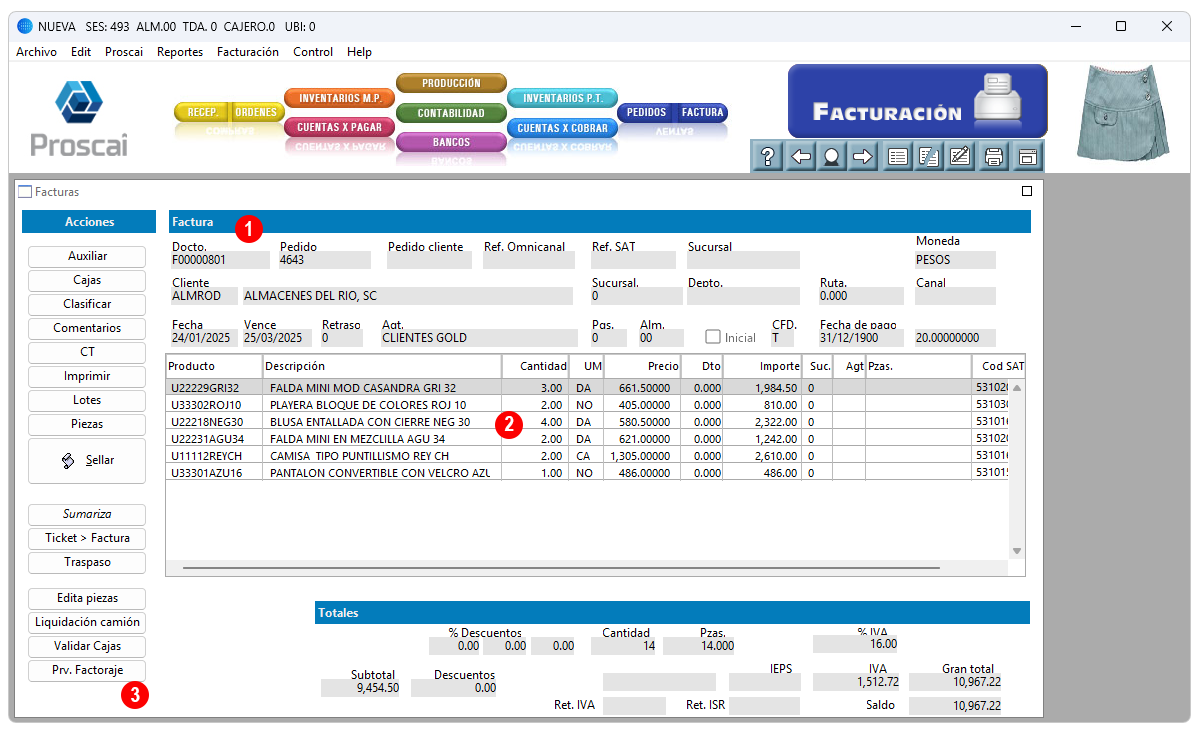Click the Prv. Factoraje button

click(x=88, y=670)
